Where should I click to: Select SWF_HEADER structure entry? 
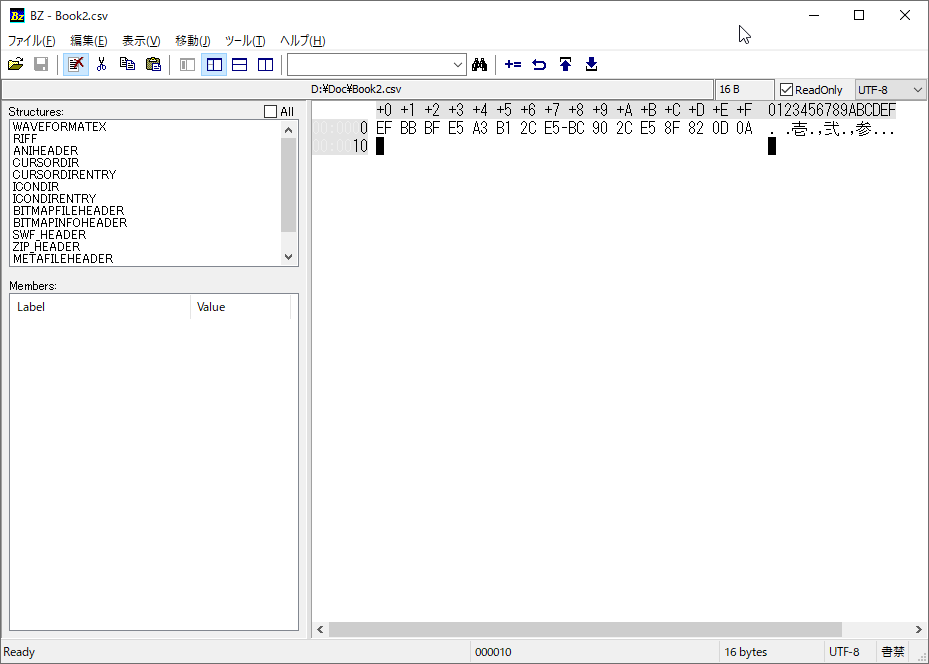49,235
